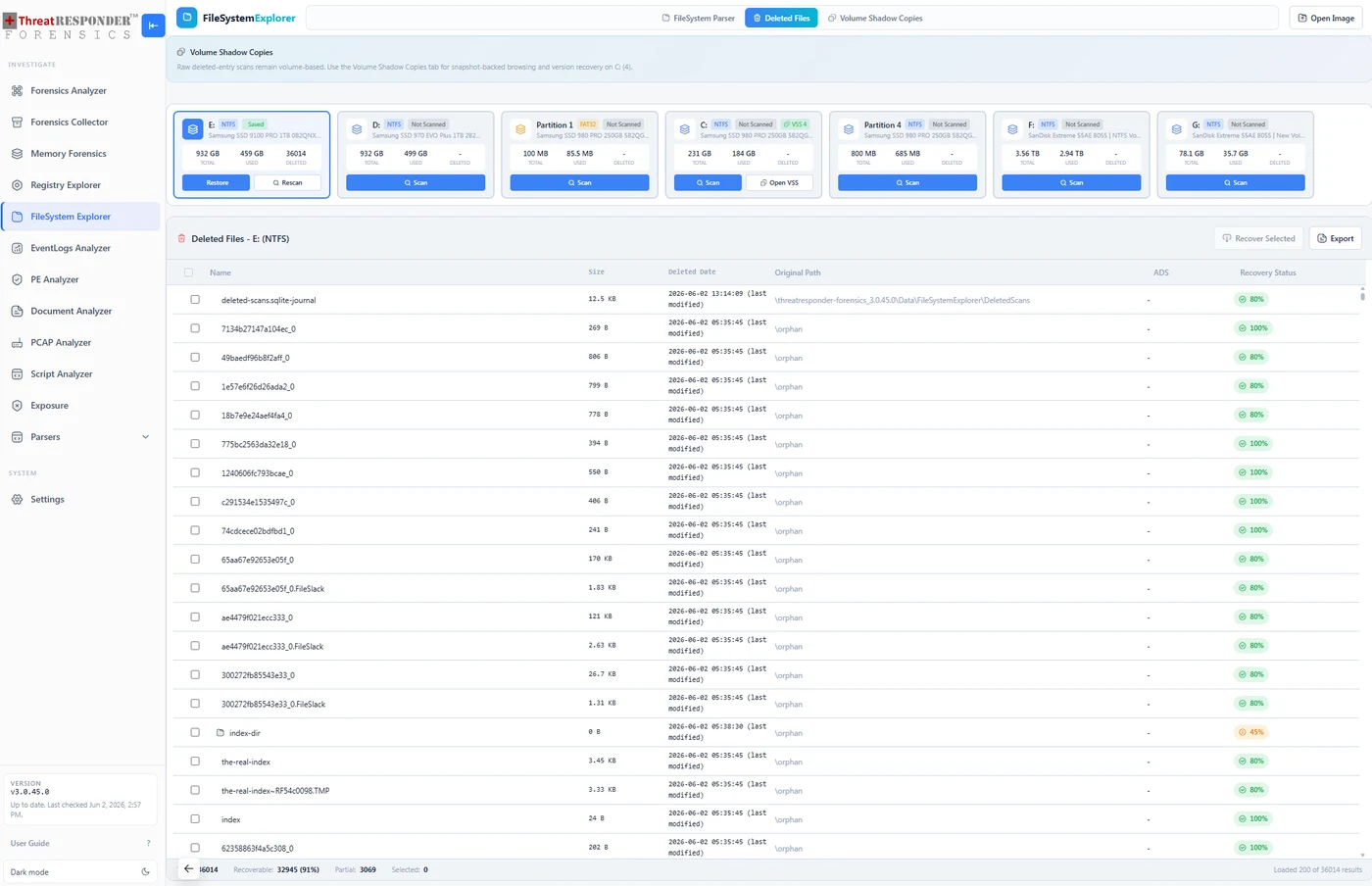Click Restore on the E: drive card
Viewport: 1372px width, 886px height.
[217, 182]
